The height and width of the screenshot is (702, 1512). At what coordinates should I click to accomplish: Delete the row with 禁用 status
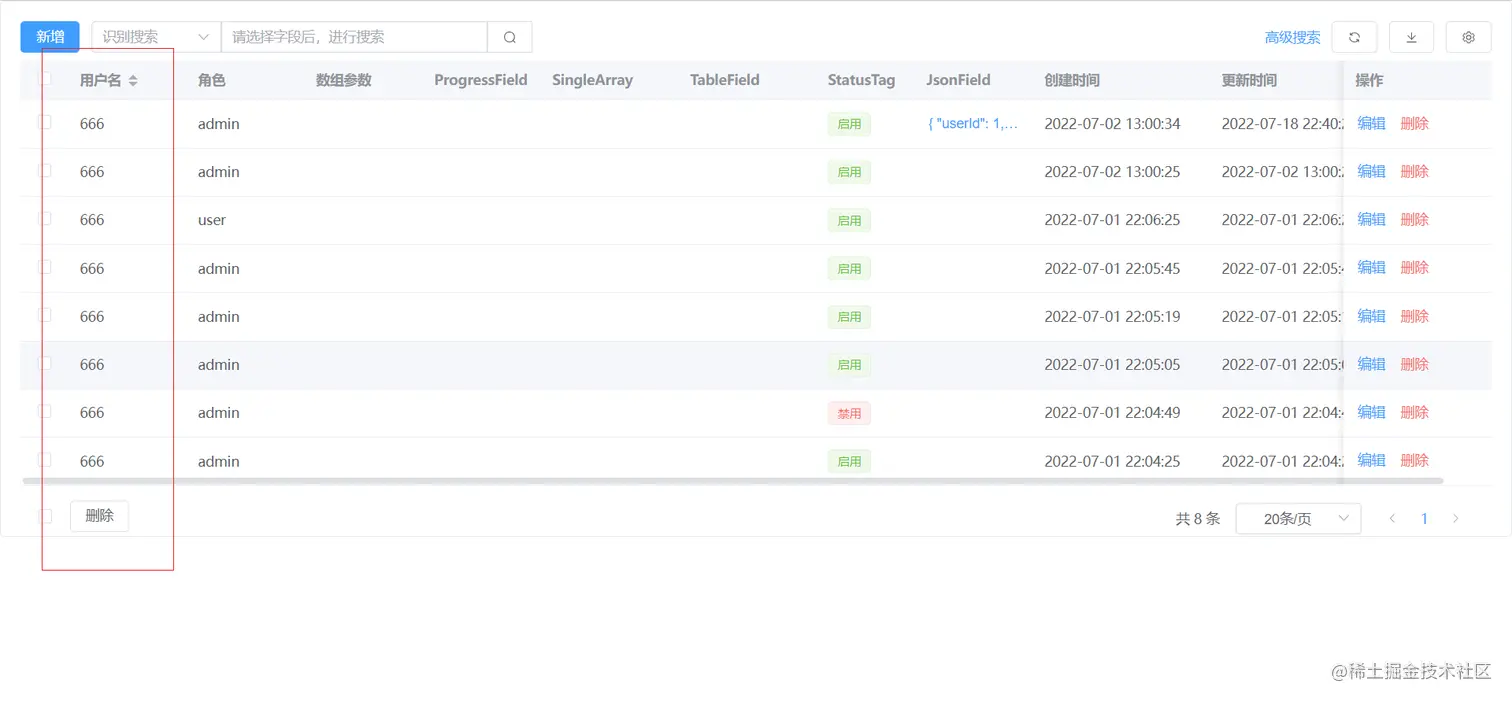pyautogui.click(x=1414, y=412)
